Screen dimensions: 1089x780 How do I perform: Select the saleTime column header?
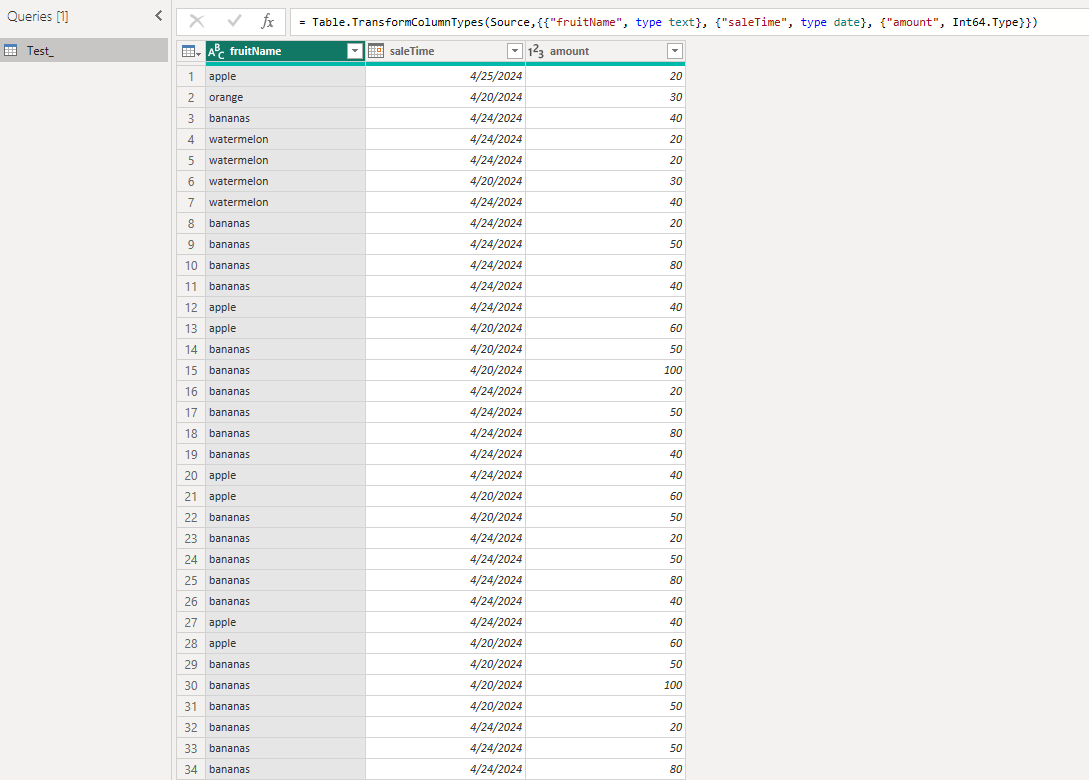[446, 51]
